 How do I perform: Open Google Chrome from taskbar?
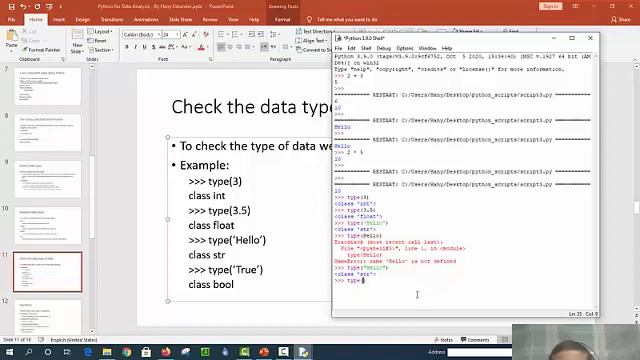point(127,352)
